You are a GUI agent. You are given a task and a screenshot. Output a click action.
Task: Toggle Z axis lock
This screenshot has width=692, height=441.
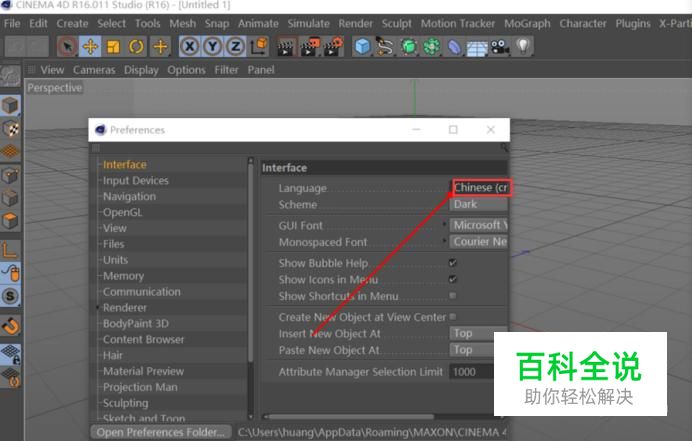click(x=236, y=46)
